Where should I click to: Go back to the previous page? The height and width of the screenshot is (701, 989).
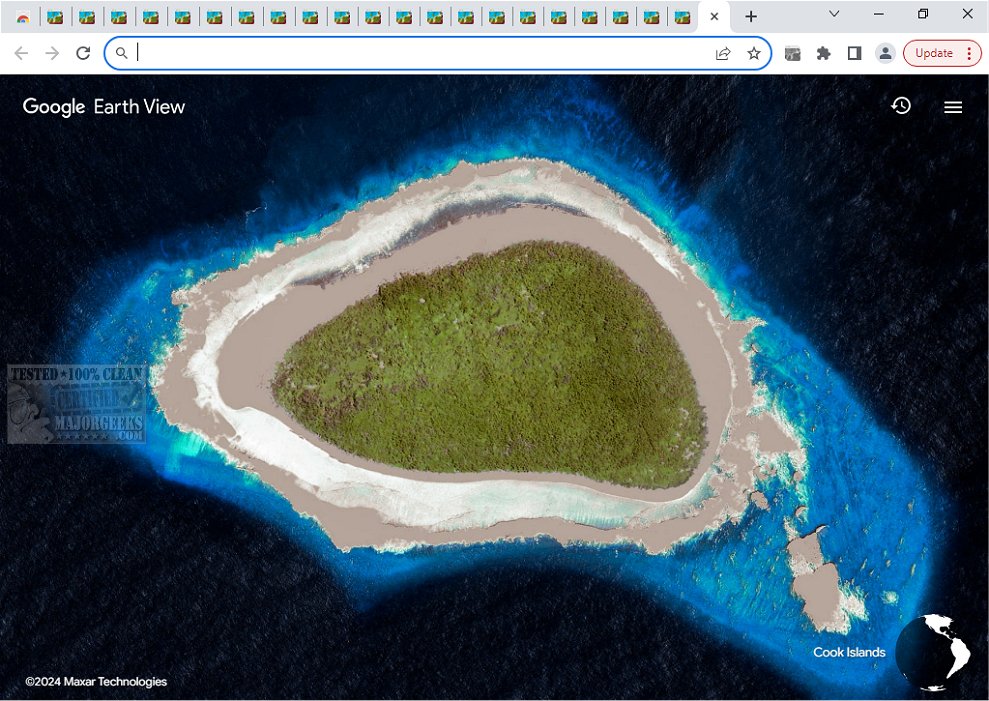21,54
